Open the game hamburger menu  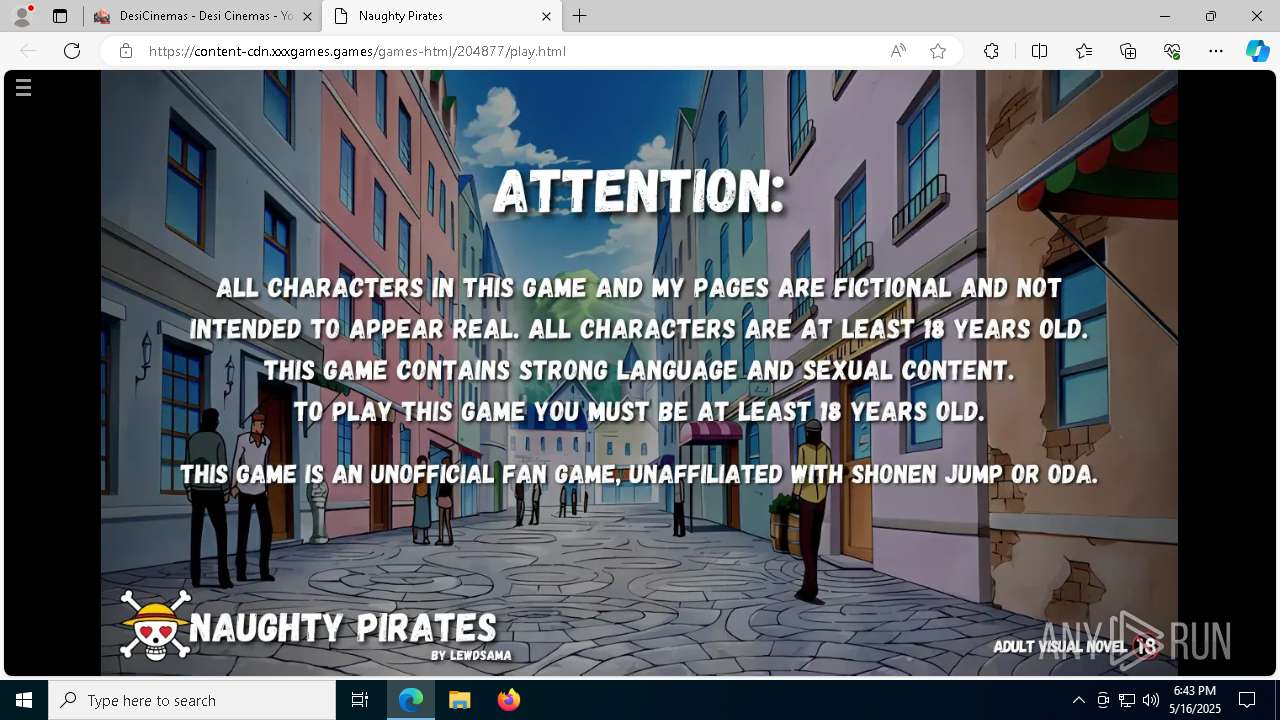(x=24, y=88)
